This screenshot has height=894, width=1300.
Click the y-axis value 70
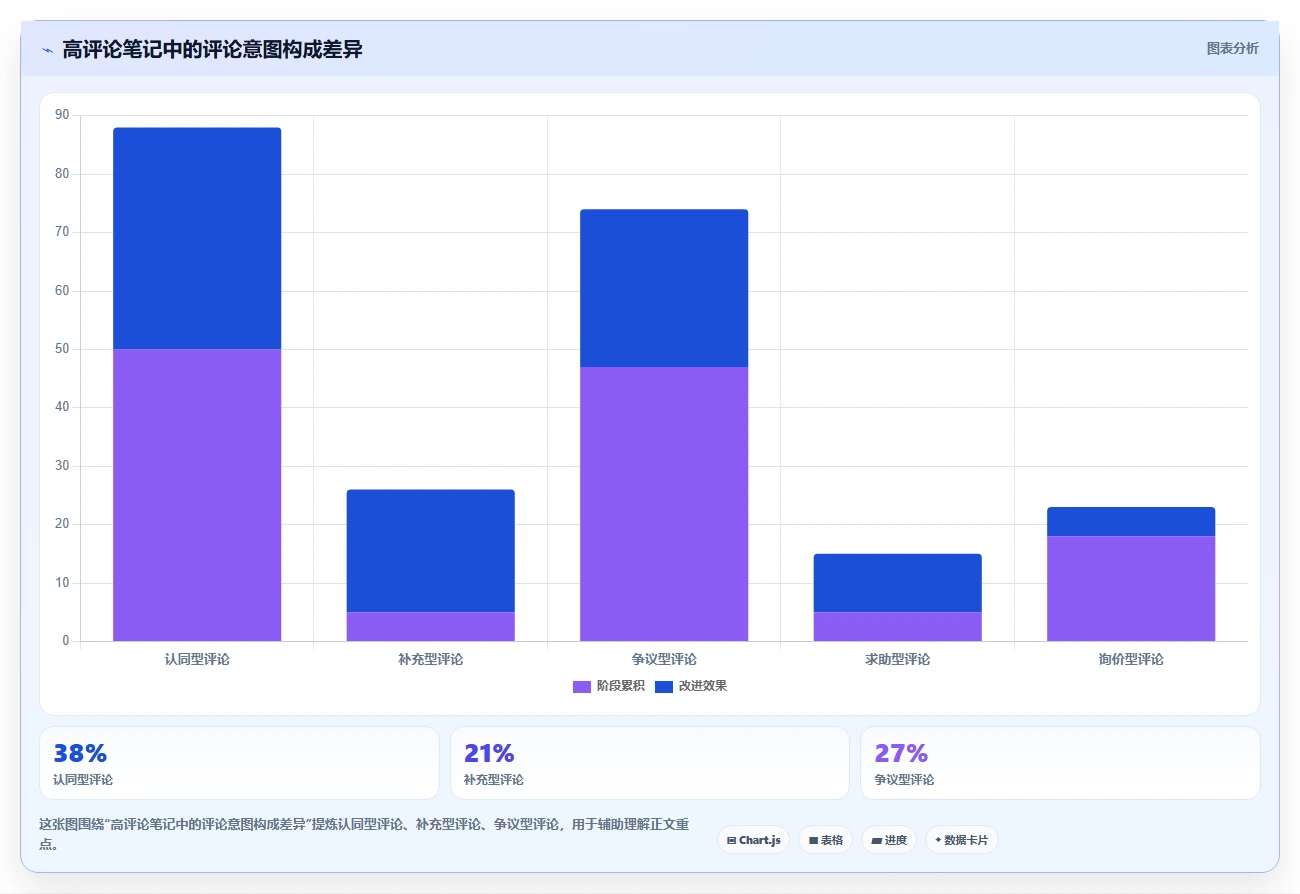pyautogui.click(x=62, y=232)
